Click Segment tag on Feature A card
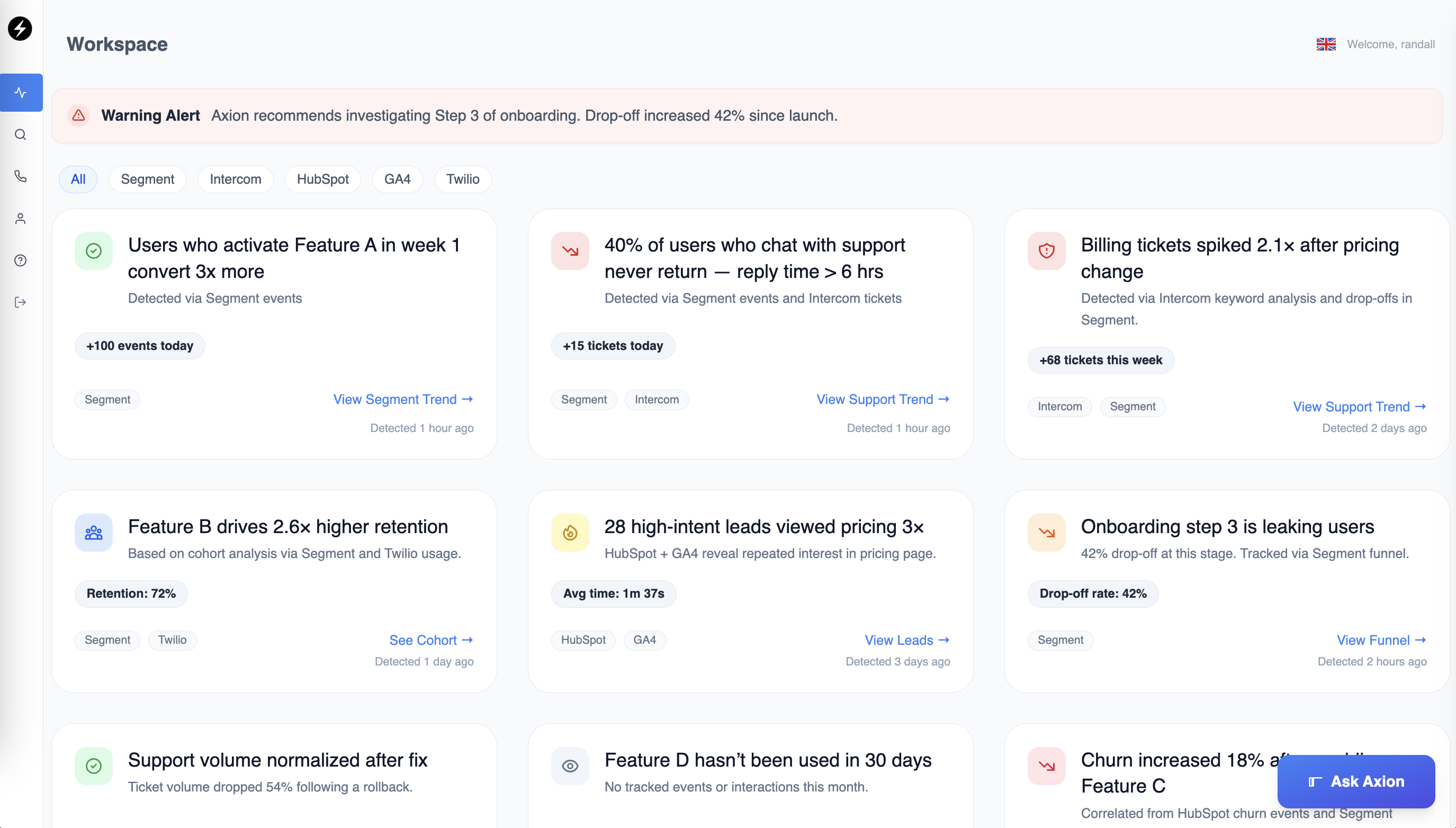 (107, 399)
